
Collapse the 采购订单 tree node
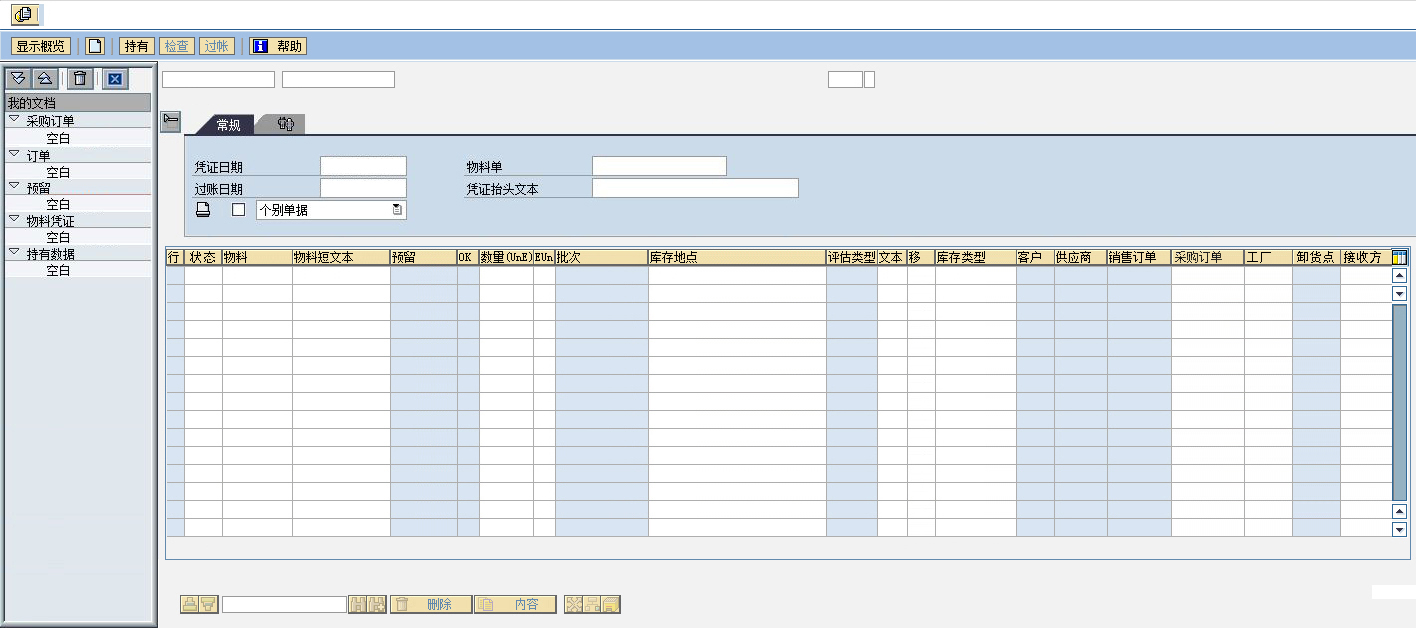(x=14, y=120)
